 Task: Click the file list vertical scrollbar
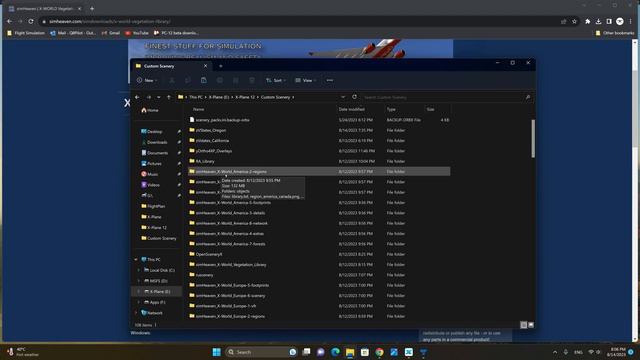coord(533,139)
